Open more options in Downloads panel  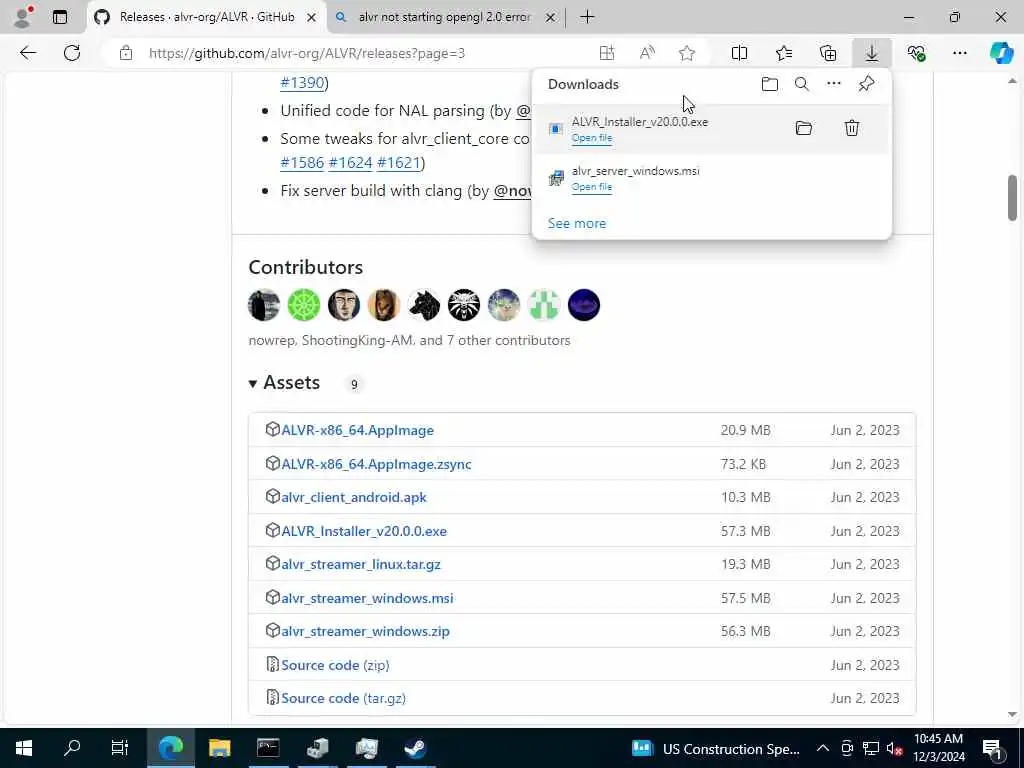coord(833,84)
